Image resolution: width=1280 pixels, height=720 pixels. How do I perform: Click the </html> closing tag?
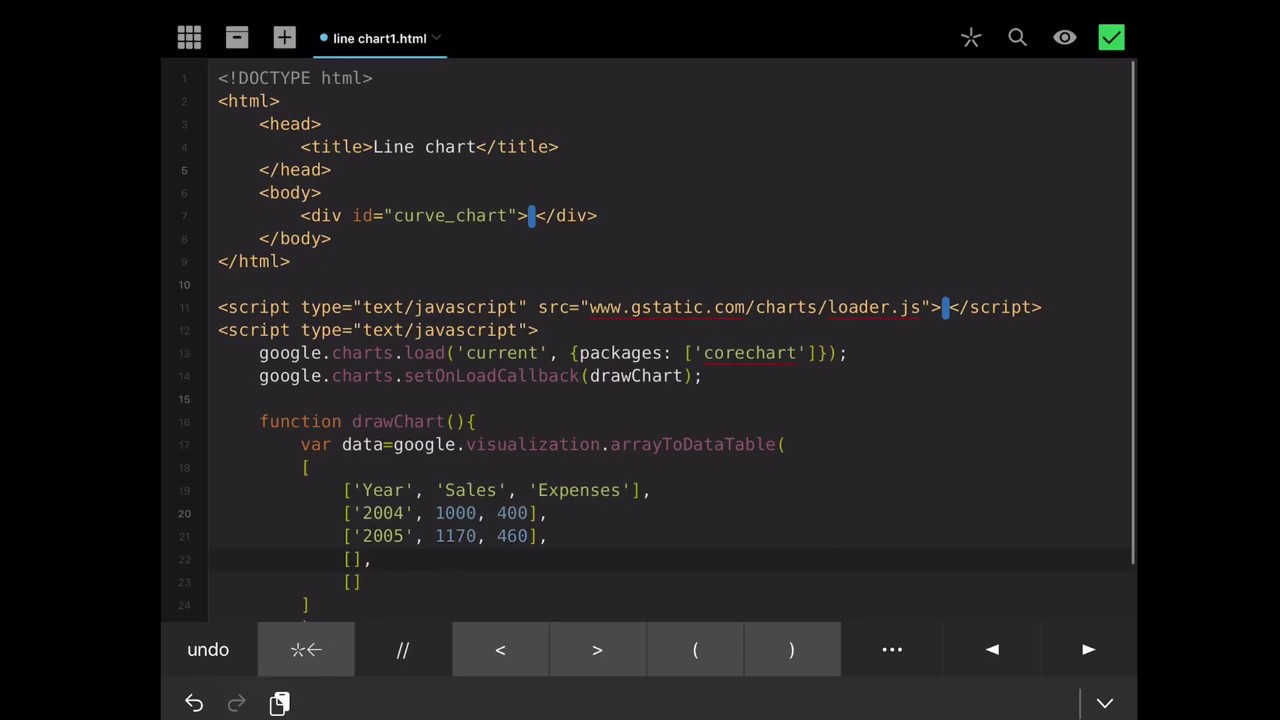coord(254,262)
